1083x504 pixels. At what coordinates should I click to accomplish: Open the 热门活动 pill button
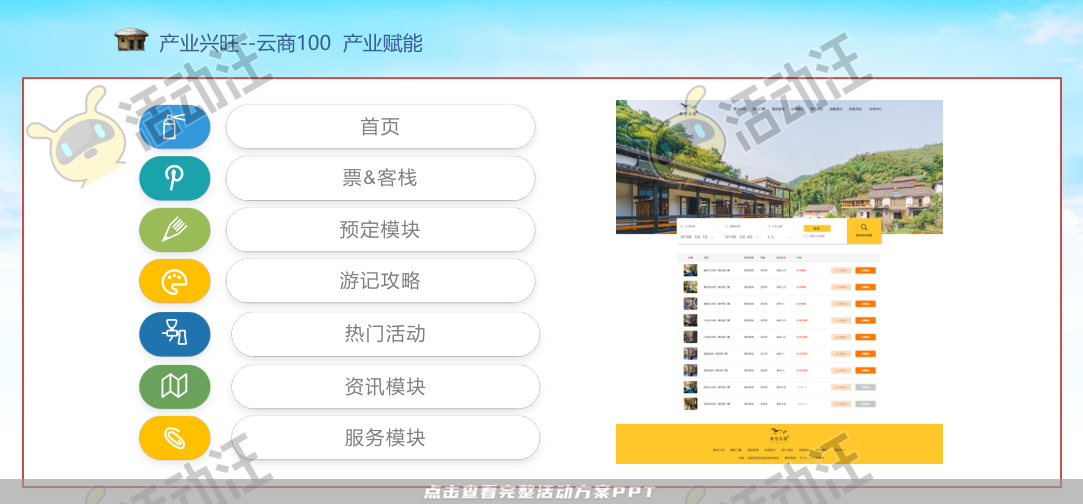pos(385,334)
